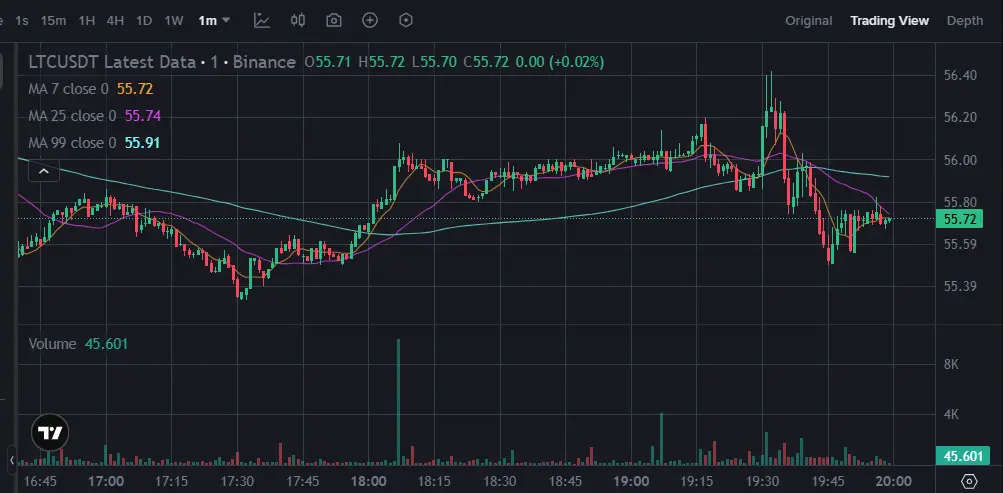Image resolution: width=1003 pixels, height=493 pixels.
Task: Click the tallest volume bar near 18:05
Action: point(399,402)
